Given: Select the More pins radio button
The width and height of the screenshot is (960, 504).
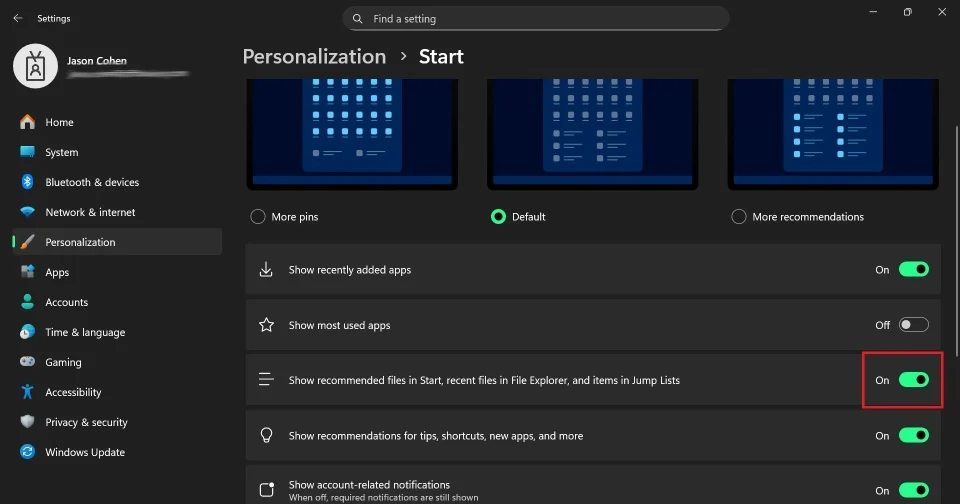Looking at the screenshot, I should (x=258, y=216).
